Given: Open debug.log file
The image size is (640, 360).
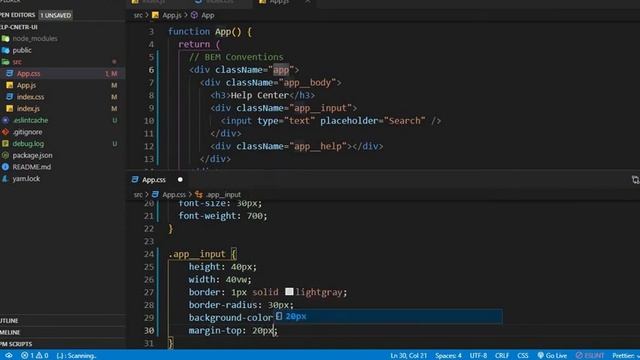Looking at the screenshot, I should click(28, 144).
